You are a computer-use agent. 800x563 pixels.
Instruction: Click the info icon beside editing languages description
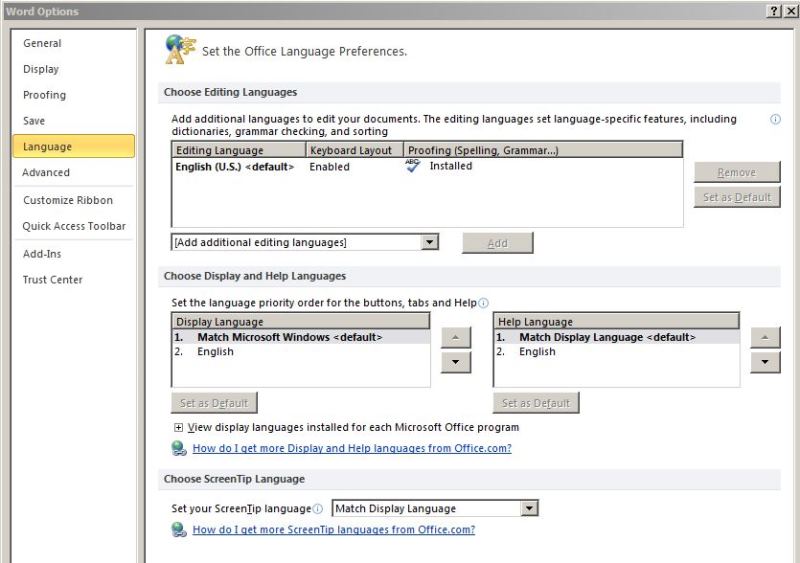(775, 119)
